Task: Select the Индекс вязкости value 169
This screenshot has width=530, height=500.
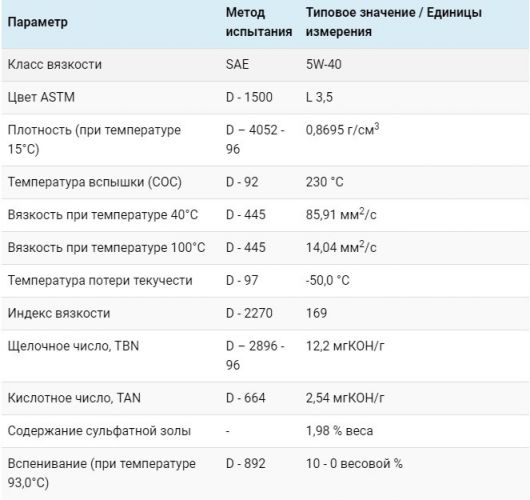Action: coord(316,313)
